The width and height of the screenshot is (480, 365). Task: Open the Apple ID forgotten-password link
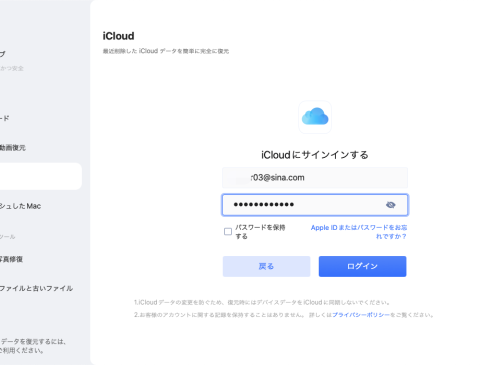click(x=359, y=232)
